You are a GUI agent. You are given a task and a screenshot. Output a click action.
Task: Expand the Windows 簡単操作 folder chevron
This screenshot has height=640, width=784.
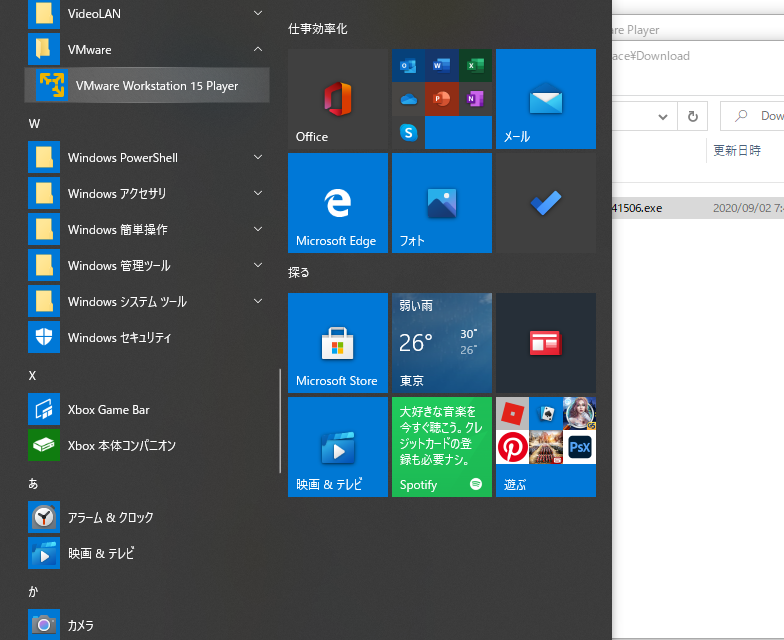(x=258, y=229)
